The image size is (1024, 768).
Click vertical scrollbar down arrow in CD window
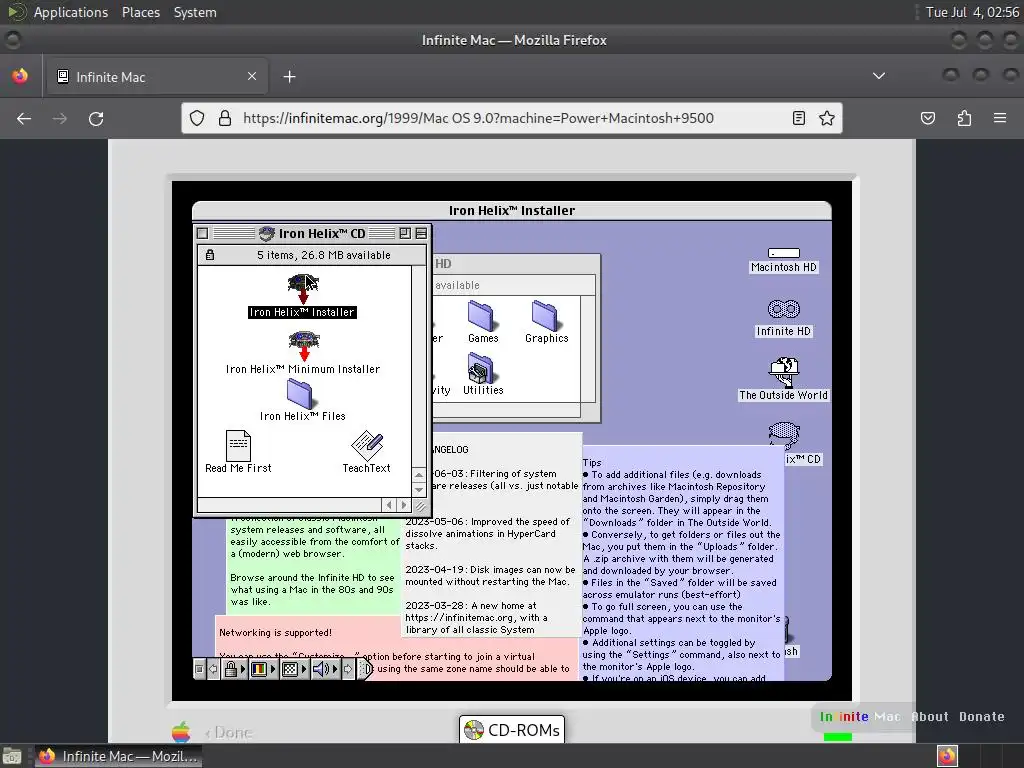[x=419, y=489]
